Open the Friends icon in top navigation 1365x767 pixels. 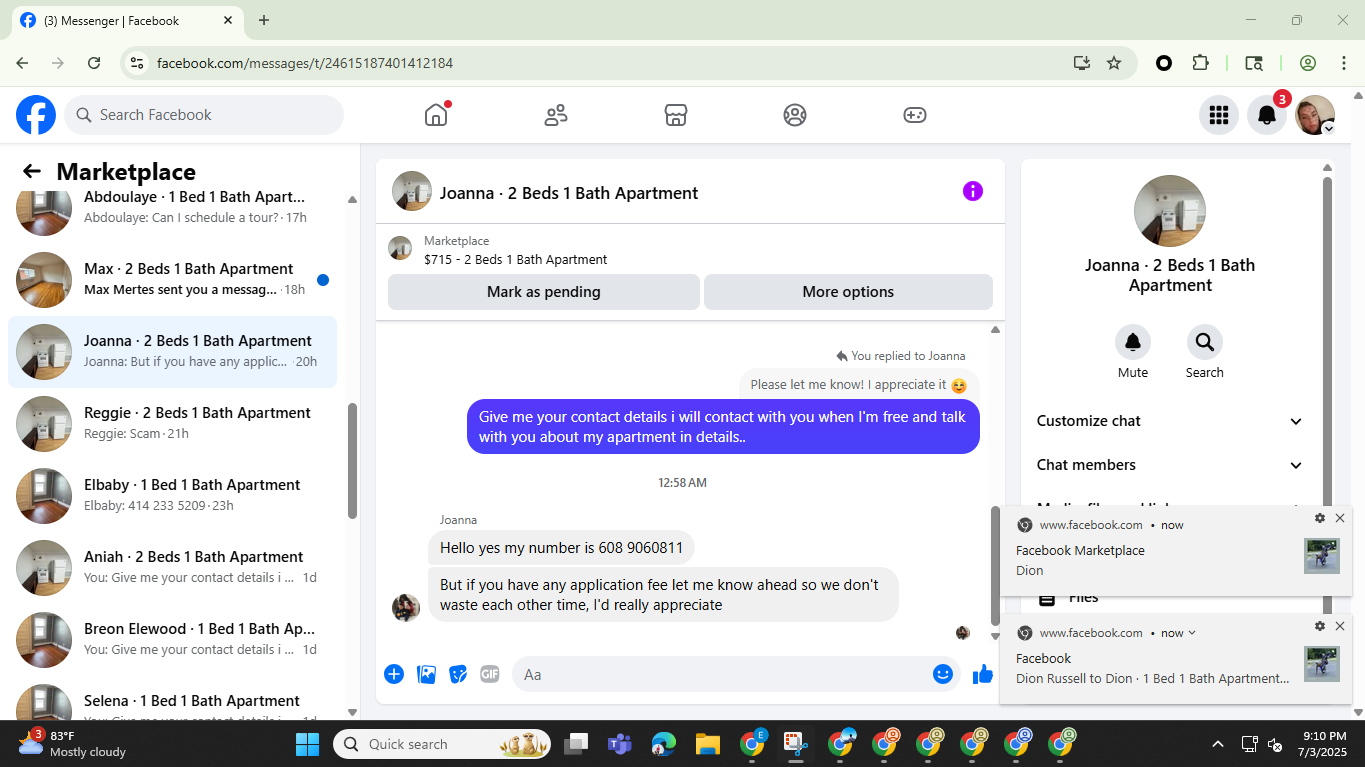(556, 115)
